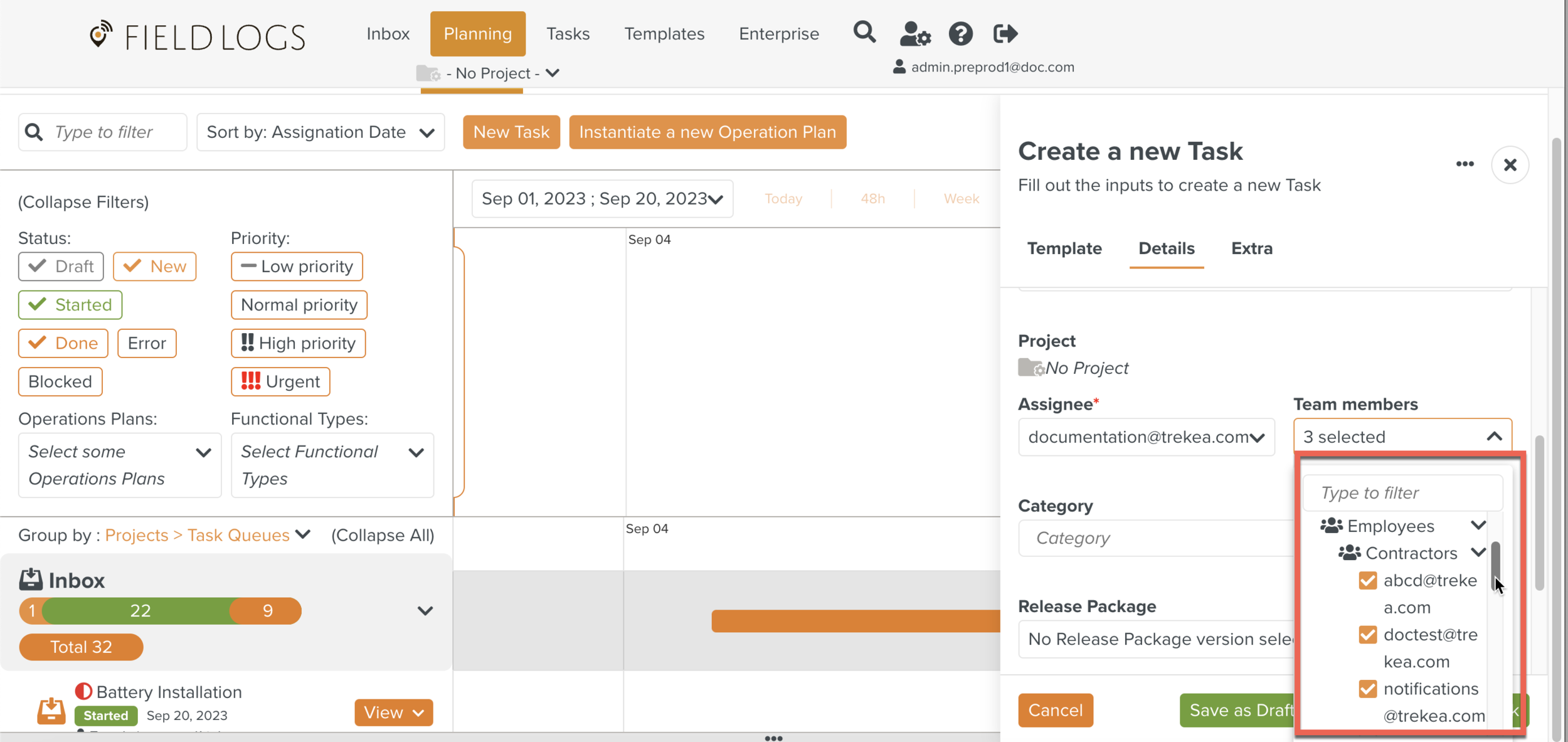Collapse the Contractors group chevron
Image resolution: width=1568 pixels, height=742 pixels.
1478,552
